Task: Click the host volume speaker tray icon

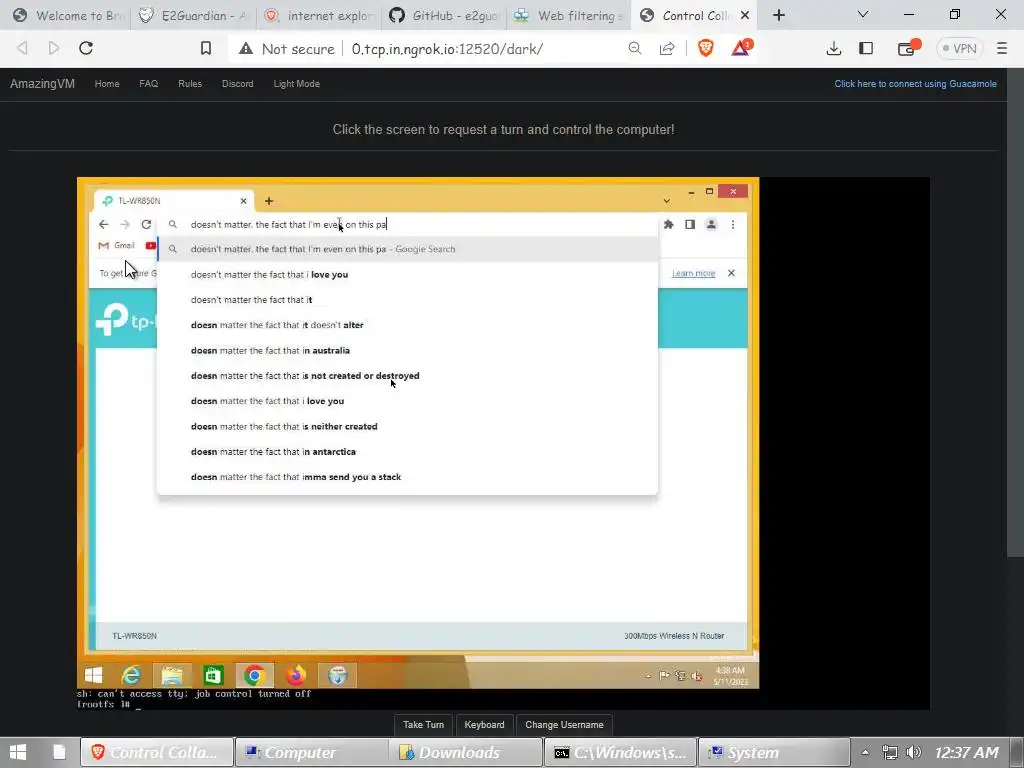Action: pos(914,752)
